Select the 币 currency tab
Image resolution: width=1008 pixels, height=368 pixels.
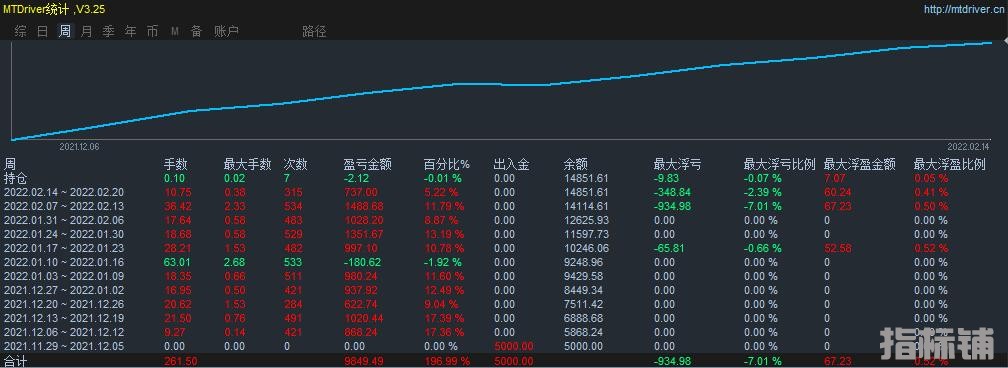coord(152,32)
